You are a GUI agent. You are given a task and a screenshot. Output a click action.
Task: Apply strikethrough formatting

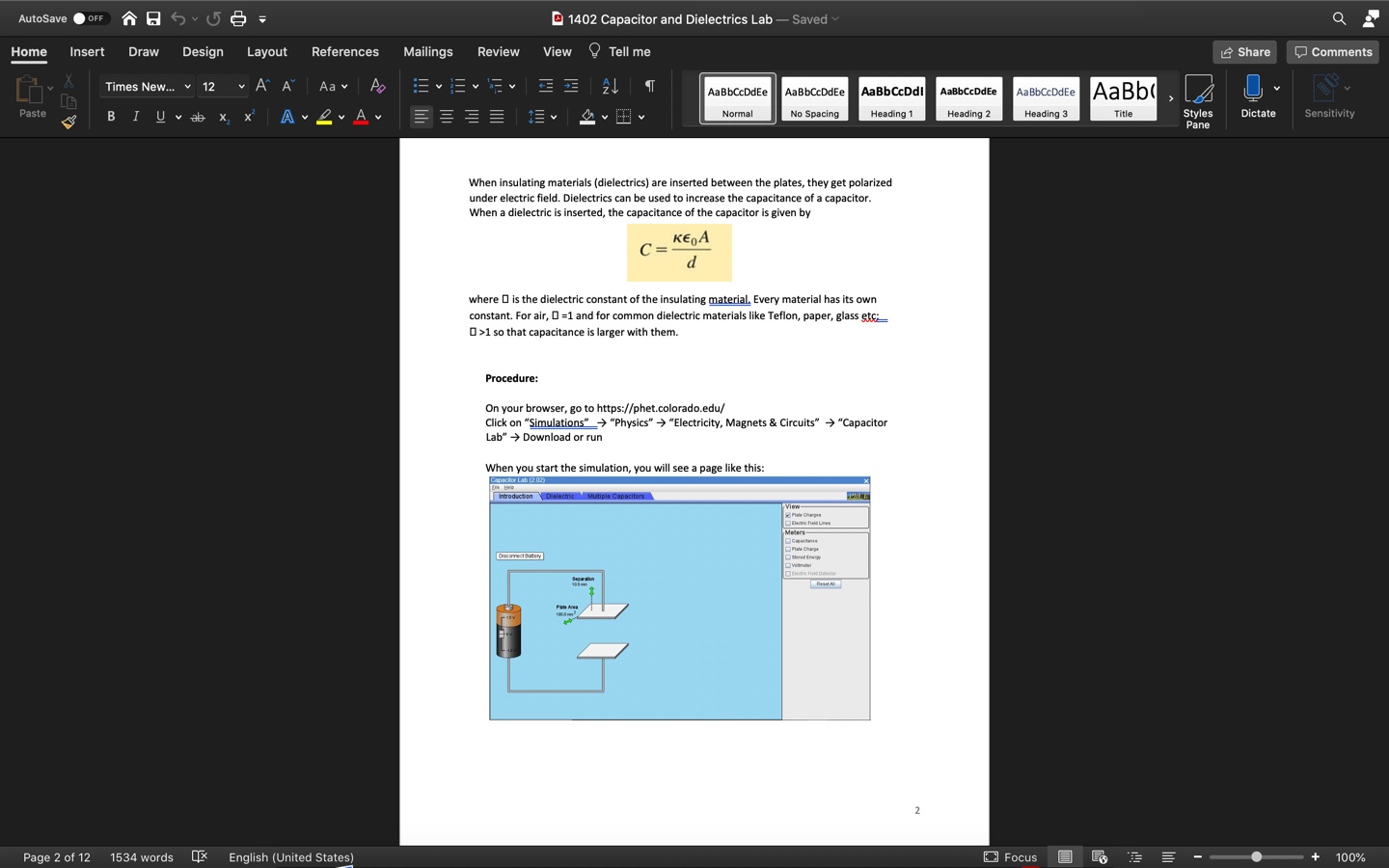coord(198,117)
